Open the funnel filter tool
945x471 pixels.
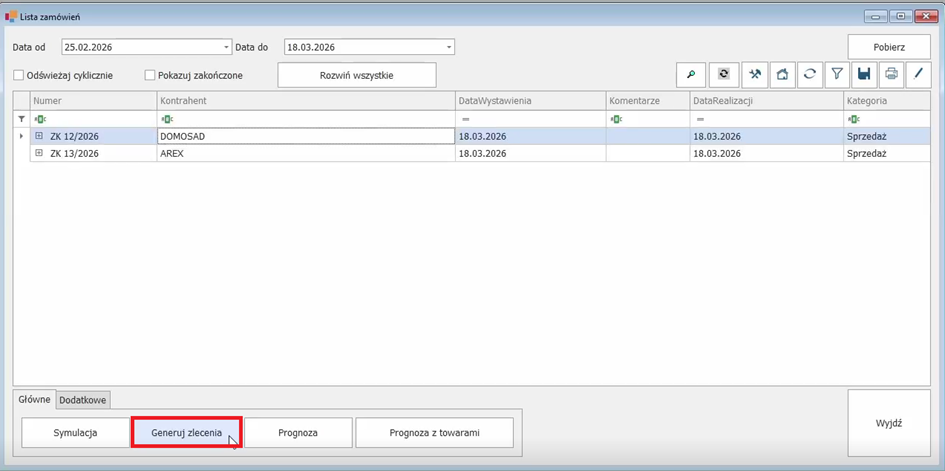pyautogui.click(x=837, y=75)
